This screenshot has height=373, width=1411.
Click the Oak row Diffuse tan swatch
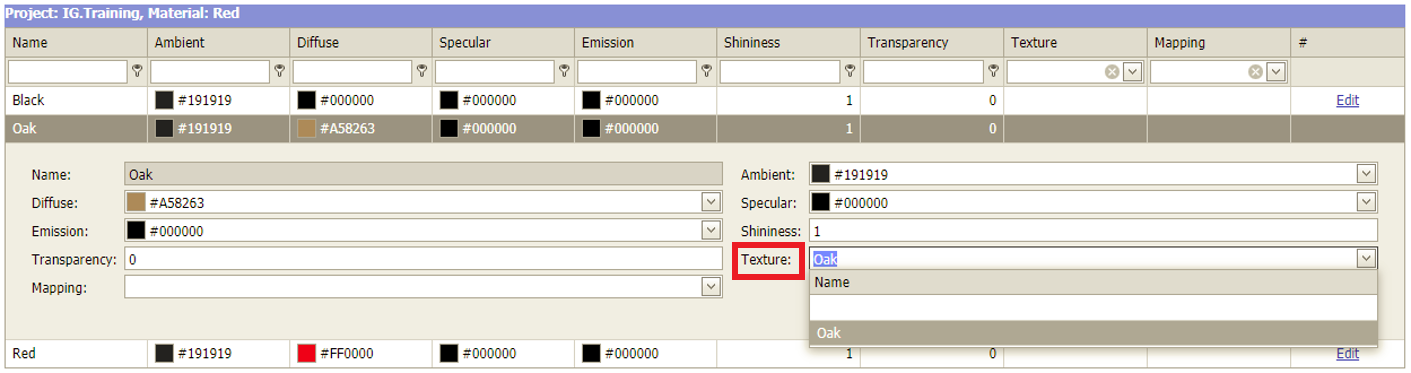pos(307,128)
